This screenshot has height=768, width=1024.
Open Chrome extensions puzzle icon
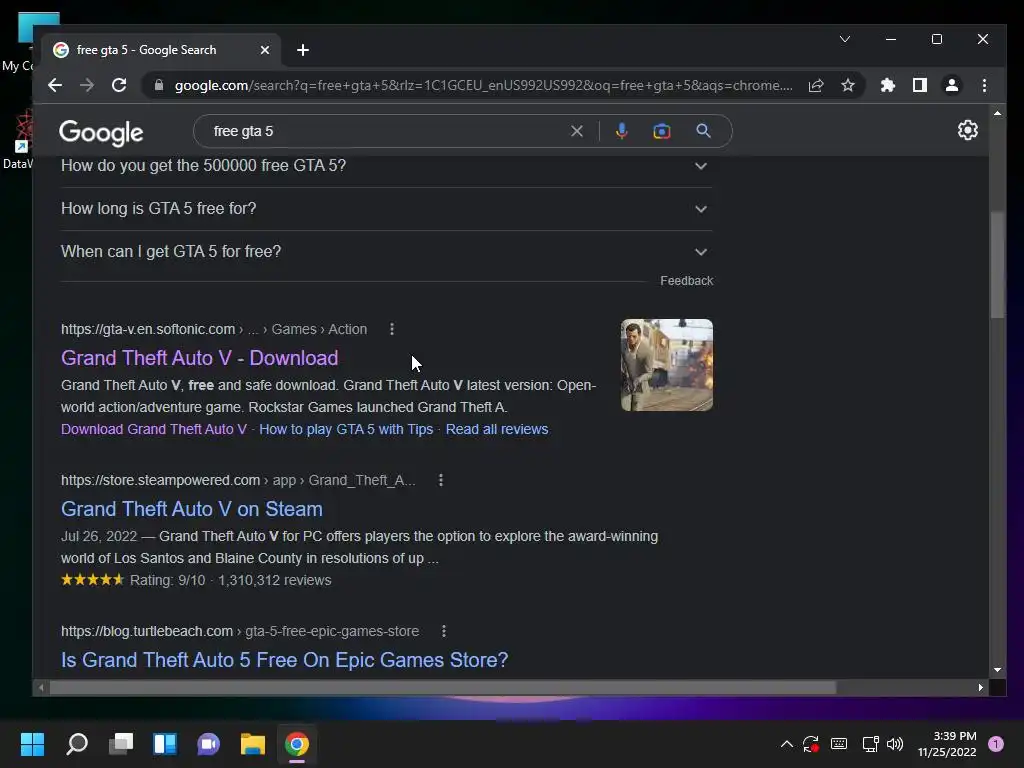[888, 86]
